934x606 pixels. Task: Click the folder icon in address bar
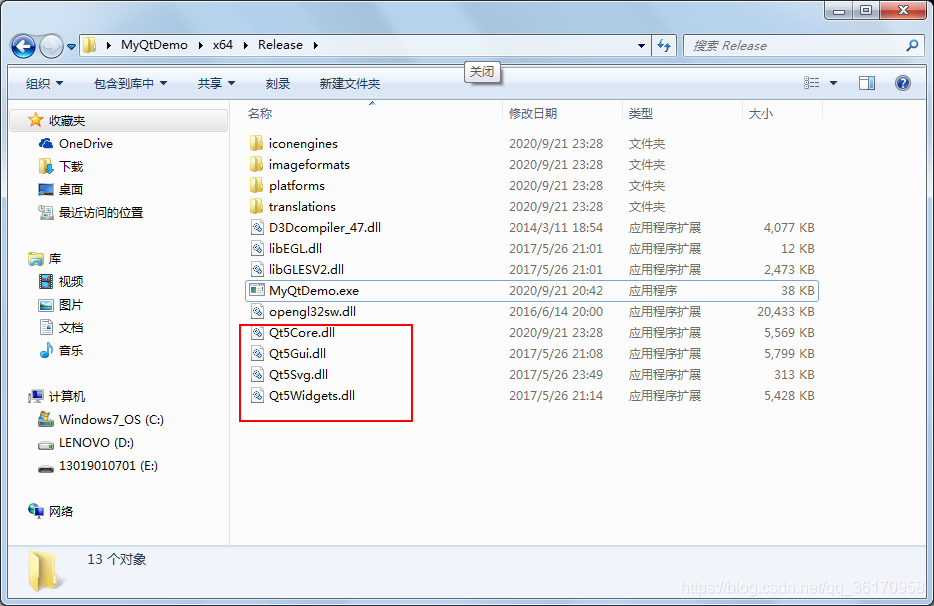[90, 45]
